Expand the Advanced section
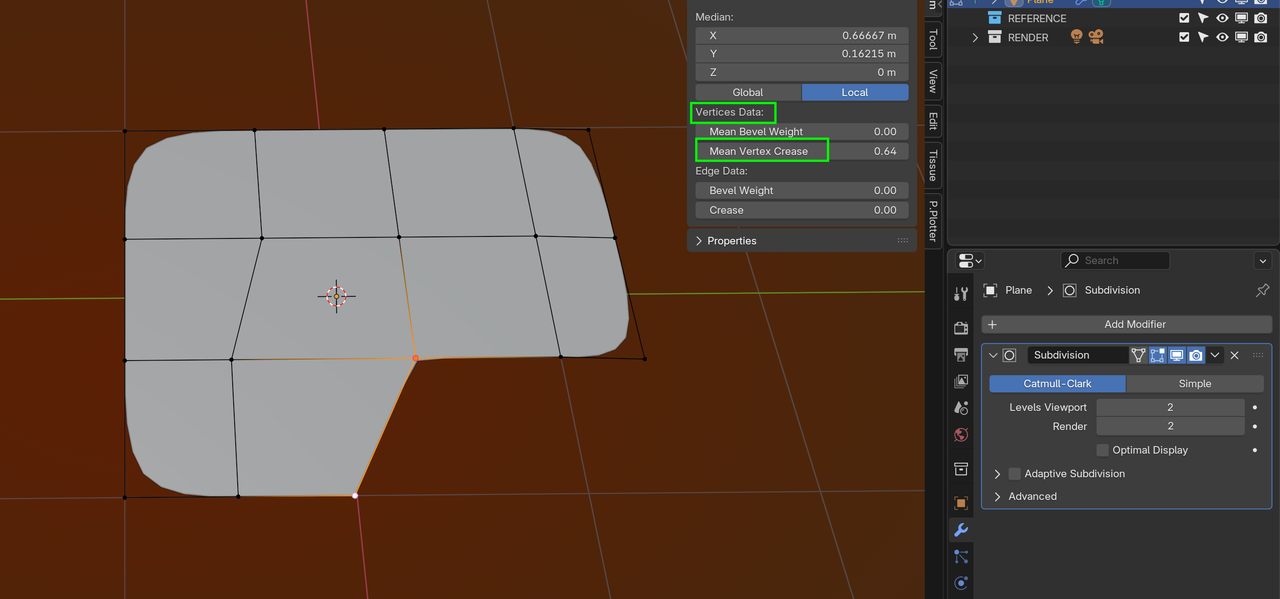The image size is (1280, 599). coord(998,496)
